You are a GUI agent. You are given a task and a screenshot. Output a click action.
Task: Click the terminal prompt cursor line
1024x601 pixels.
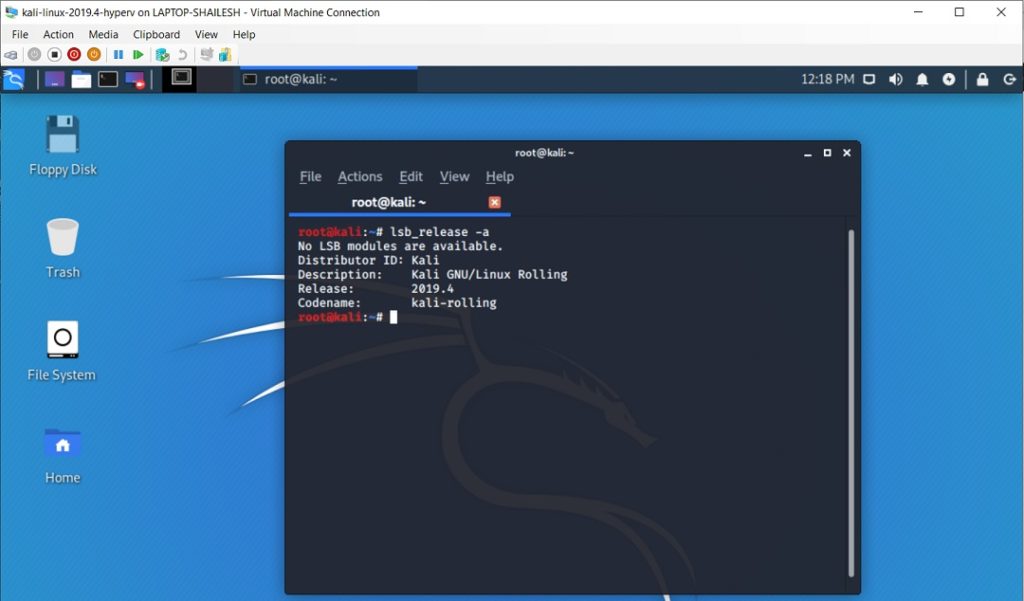347,317
